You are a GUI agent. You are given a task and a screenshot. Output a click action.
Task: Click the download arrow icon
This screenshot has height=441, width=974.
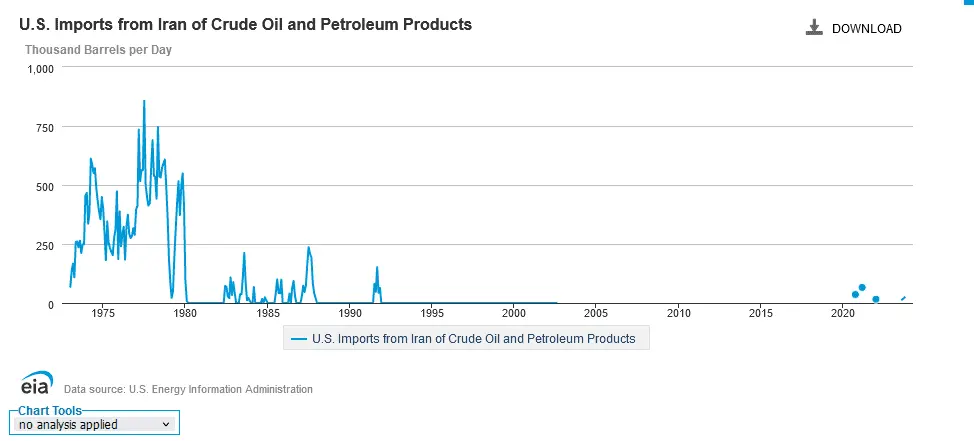click(814, 28)
